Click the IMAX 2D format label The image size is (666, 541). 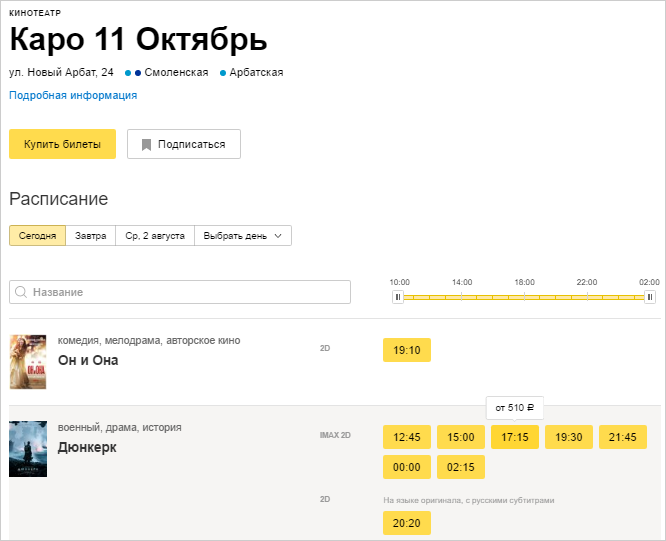[335, 435]
